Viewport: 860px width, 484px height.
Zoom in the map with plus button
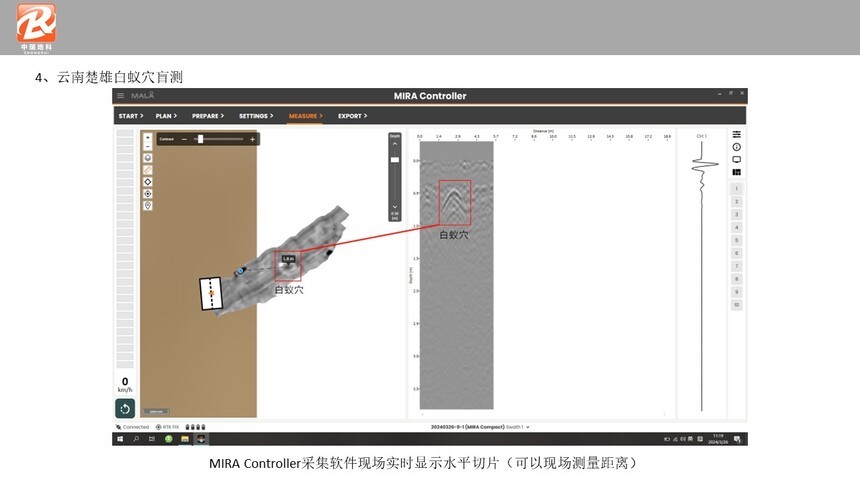tap(148, 138)
